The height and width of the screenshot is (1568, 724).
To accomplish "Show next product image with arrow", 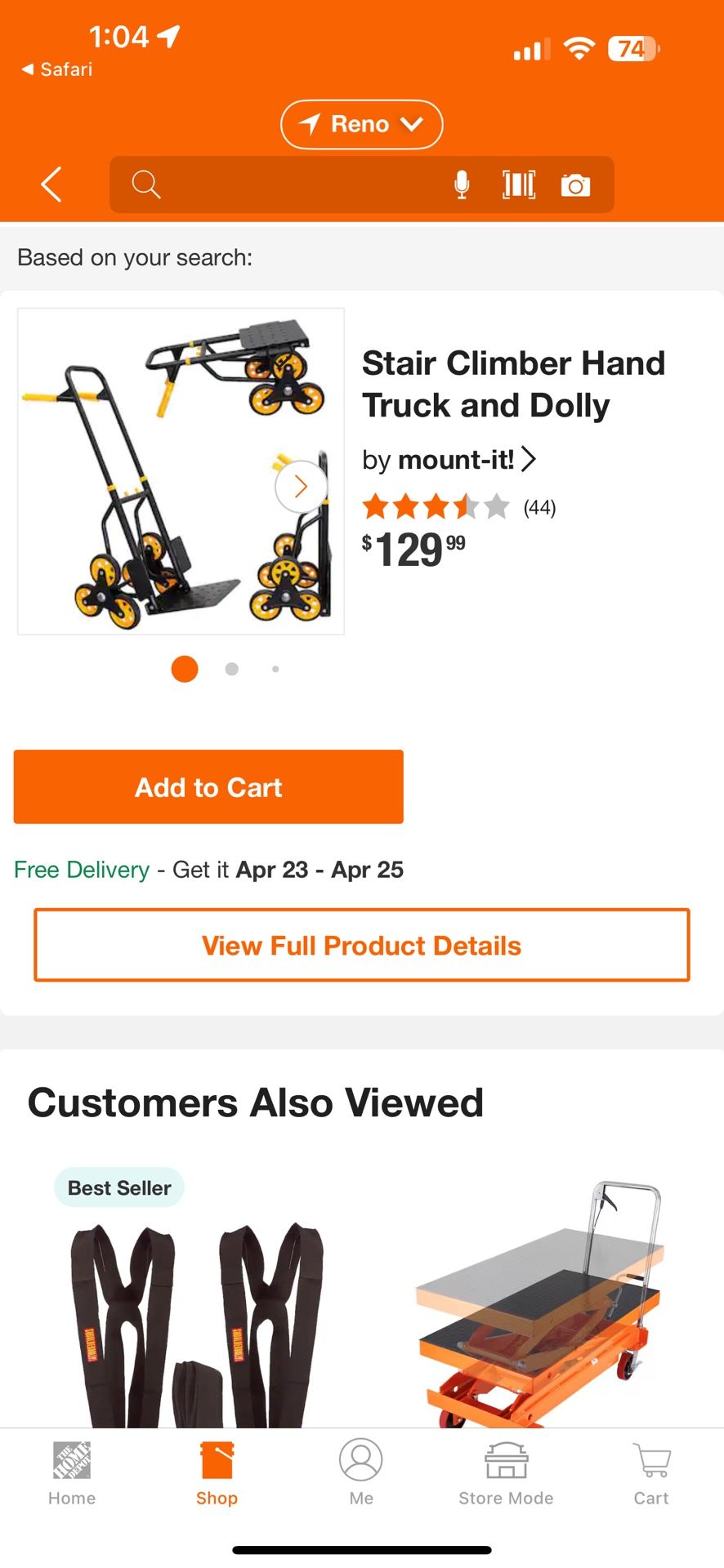I will click(301, 487).
